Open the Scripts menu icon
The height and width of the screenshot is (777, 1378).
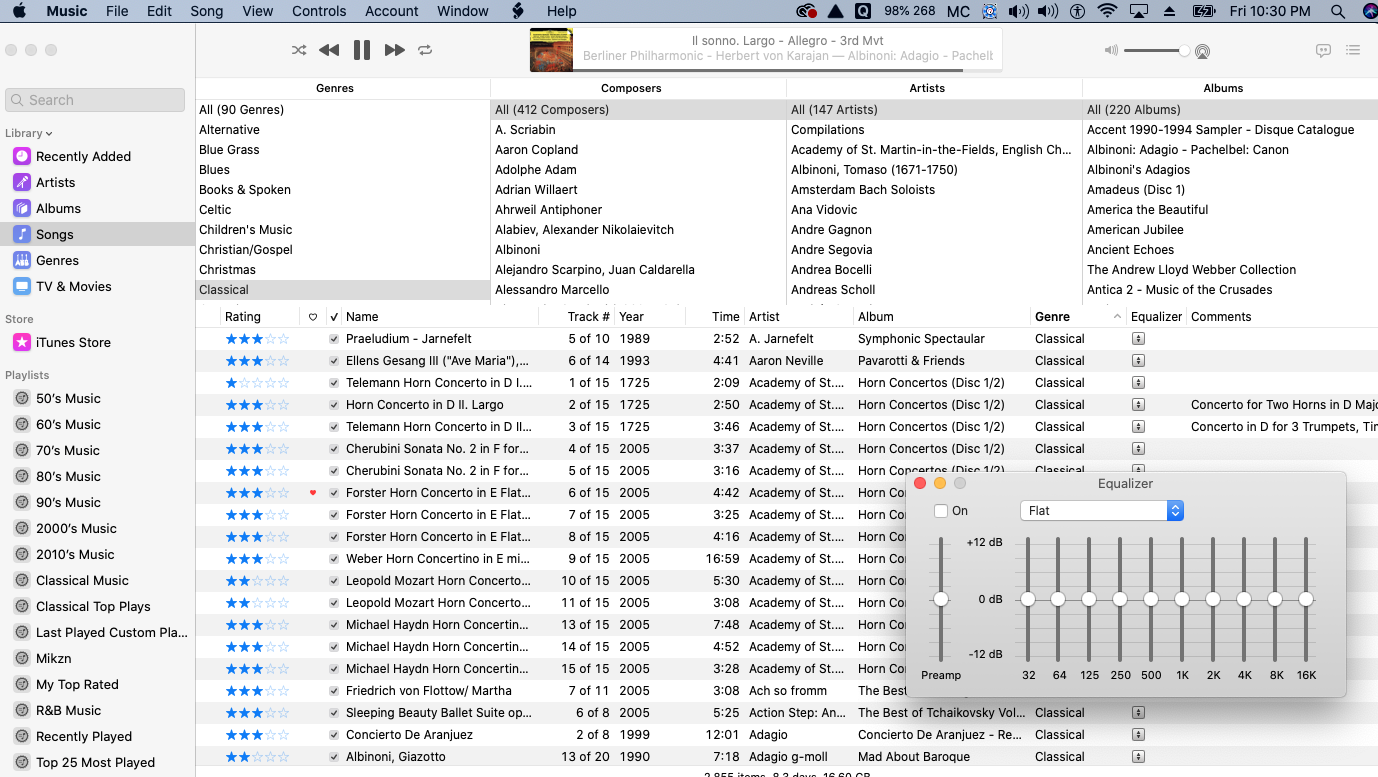point(518,11)
